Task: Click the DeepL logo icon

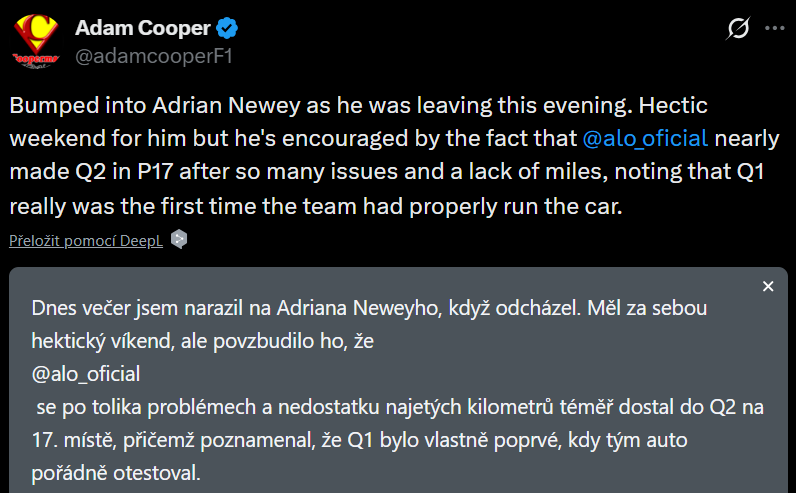Action: [x=178, y=239]
